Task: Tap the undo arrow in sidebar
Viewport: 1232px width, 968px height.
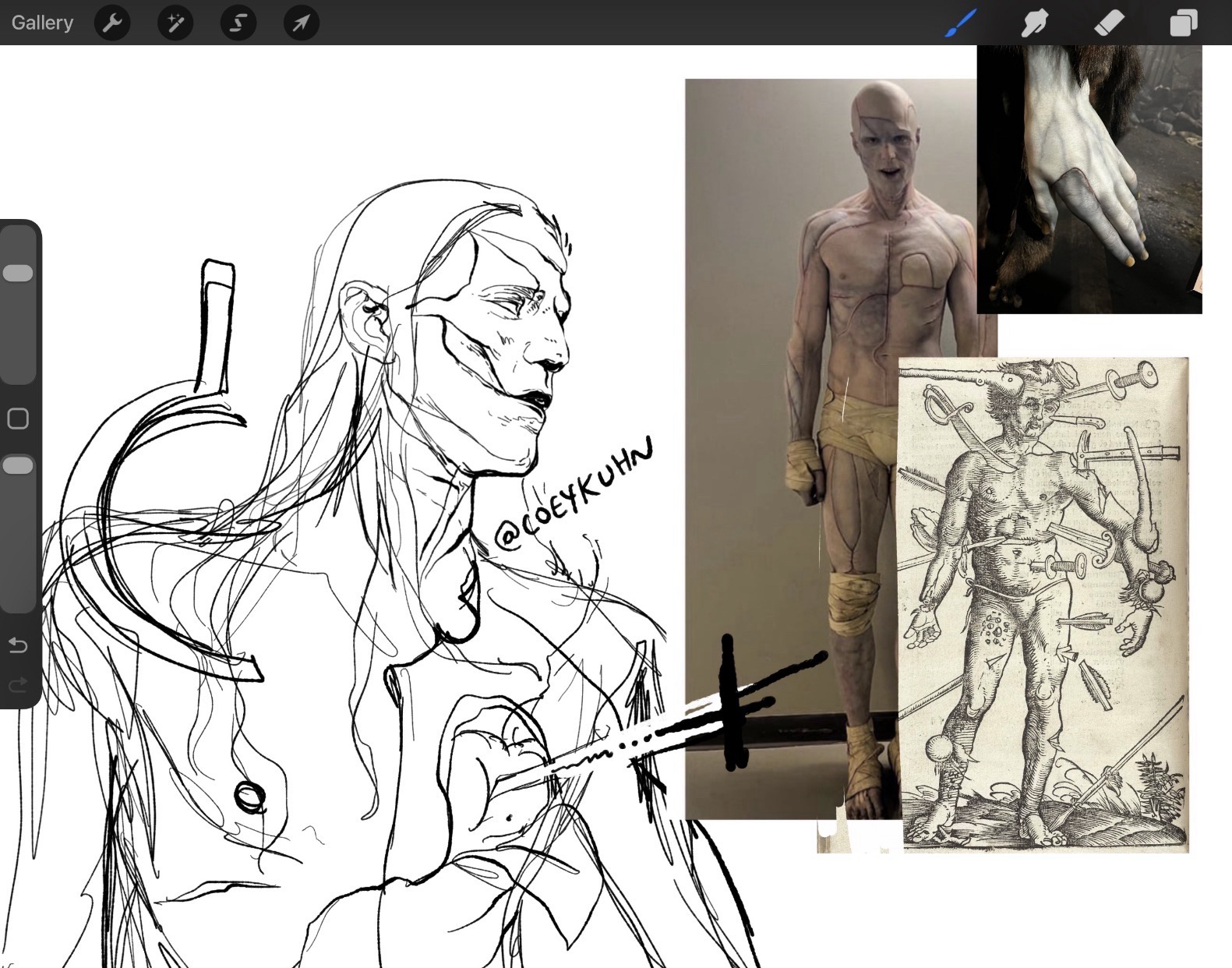Action: click(18, 645)
